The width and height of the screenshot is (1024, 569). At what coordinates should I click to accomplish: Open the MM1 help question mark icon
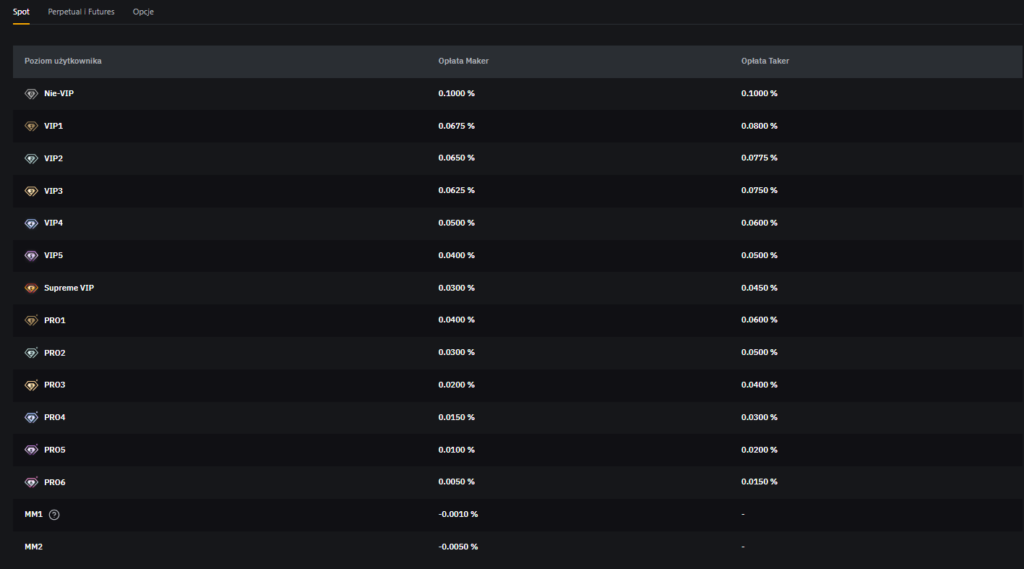tap(54, 514)
